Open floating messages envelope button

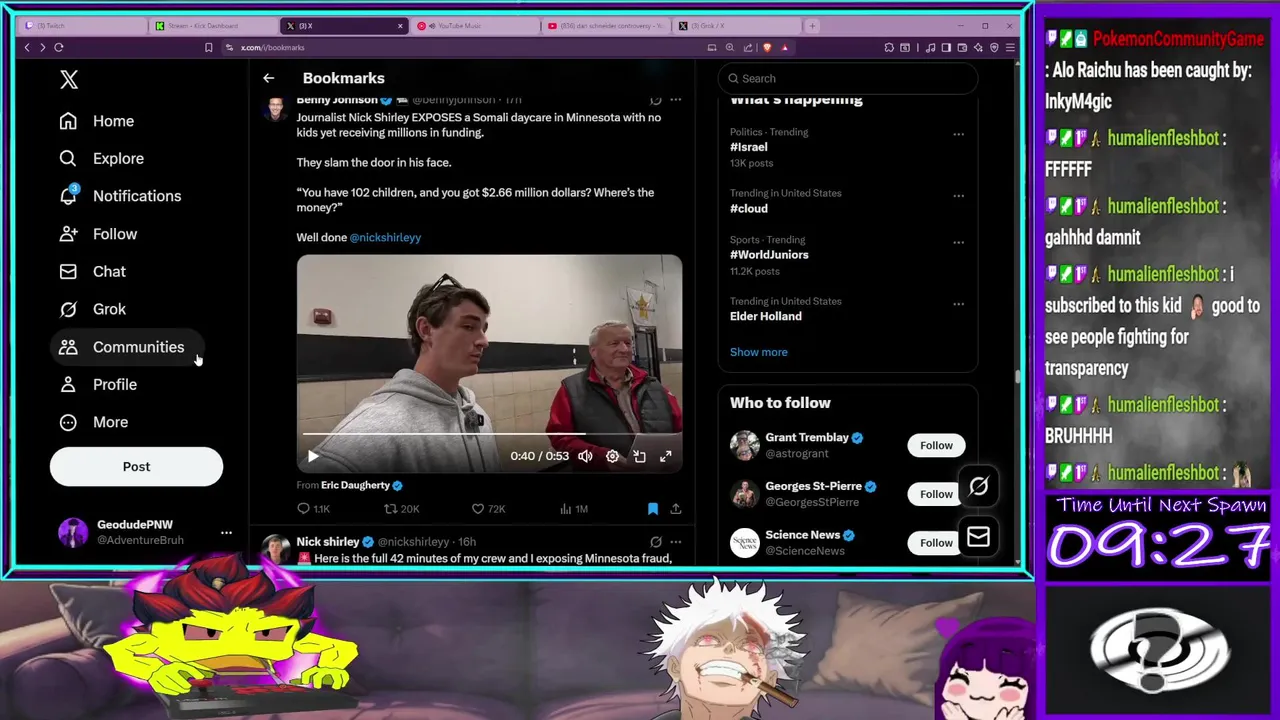(x=978, y=538)
